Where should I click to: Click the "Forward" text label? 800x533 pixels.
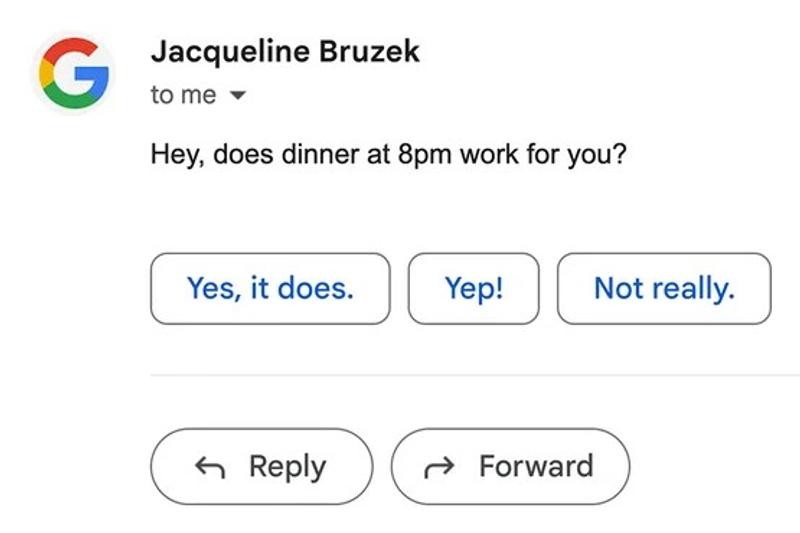click(x=536, y=467)
